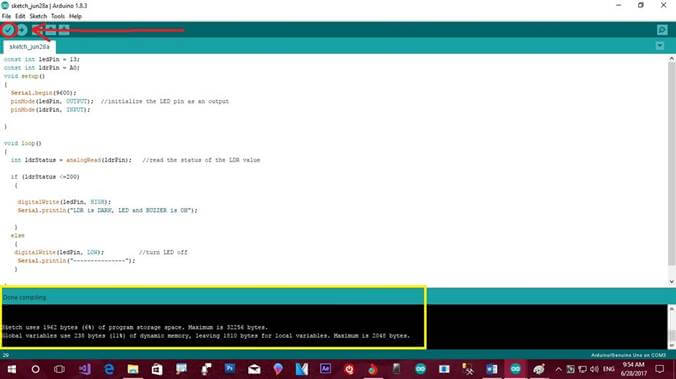Click the 'void setup()' line

25,76
